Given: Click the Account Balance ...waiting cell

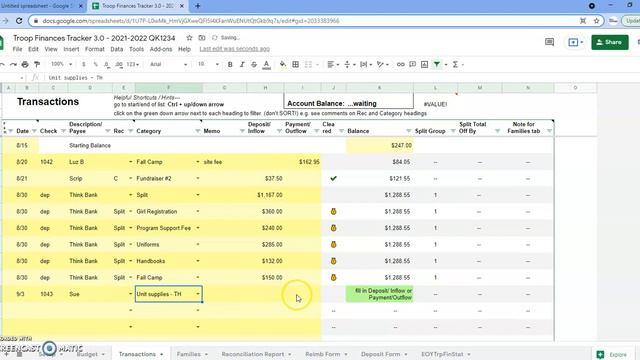Looking at the screenshot, I should (349, 102).
